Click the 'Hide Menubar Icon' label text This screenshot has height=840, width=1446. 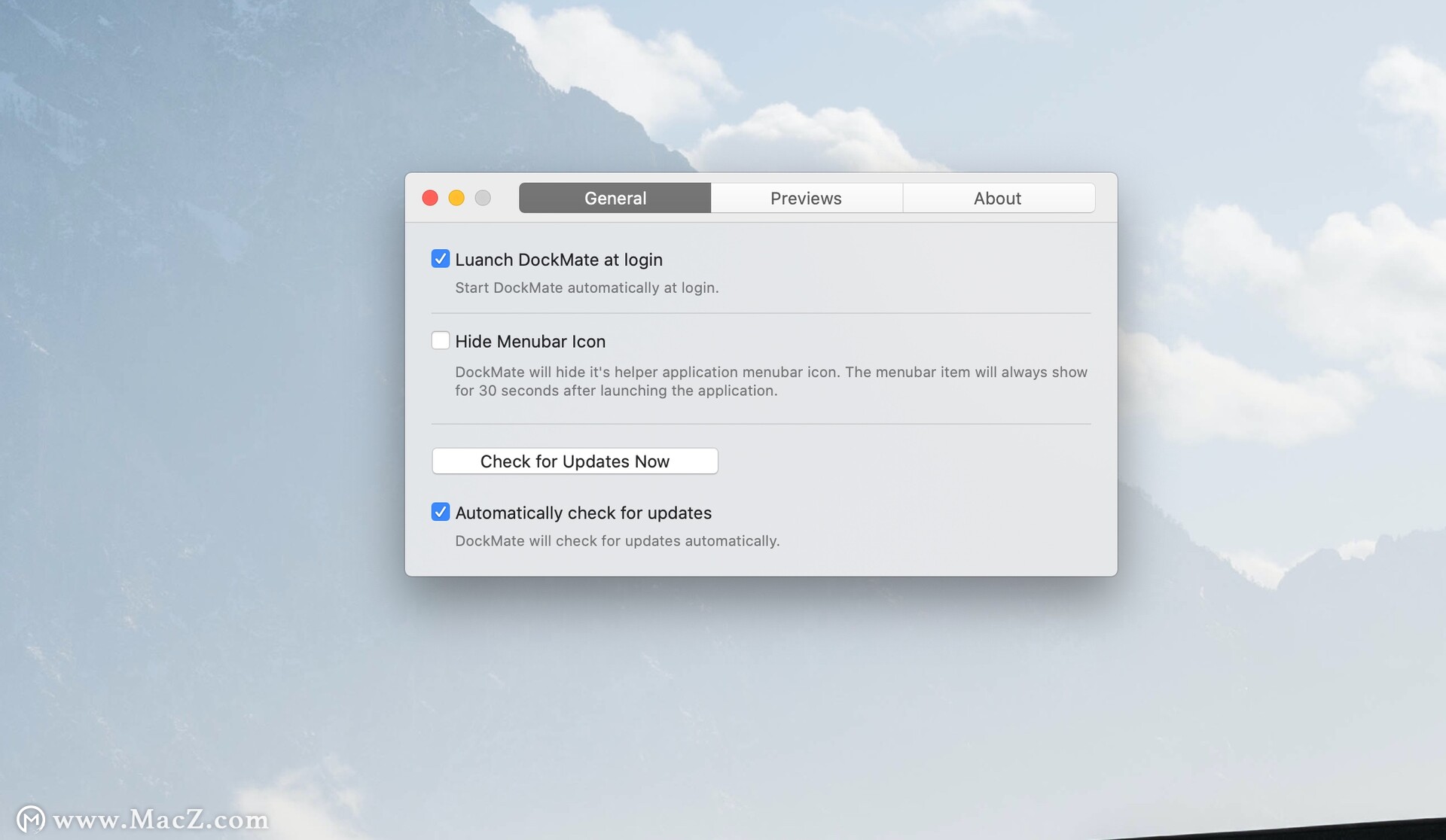point(530,342)
